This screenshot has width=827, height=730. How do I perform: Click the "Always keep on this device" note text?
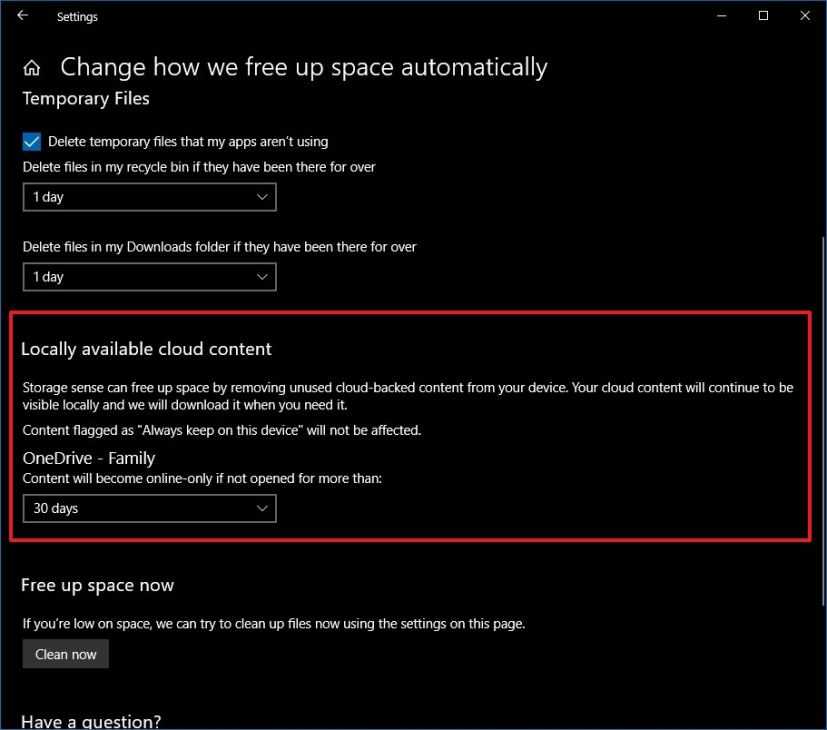(222, 431)
